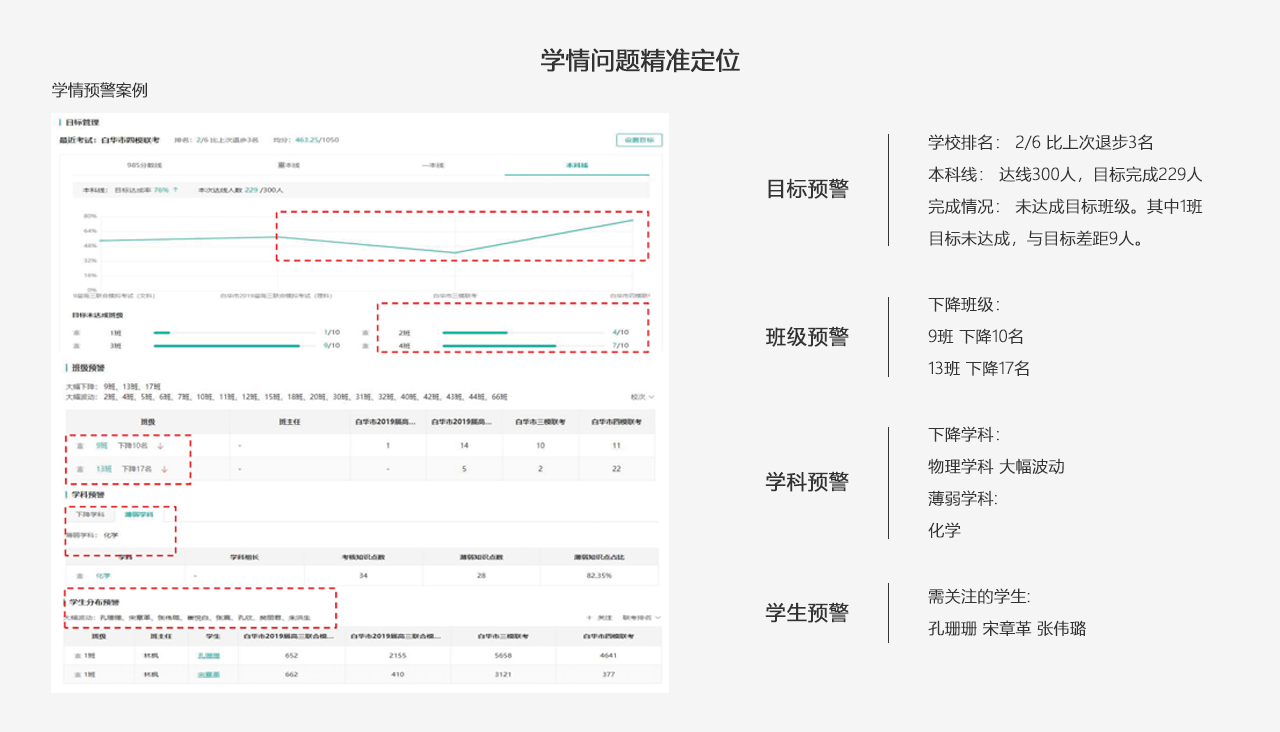Click the up arrow next to 76%
The image size is (1280, 732).
(x=176, y=189)
